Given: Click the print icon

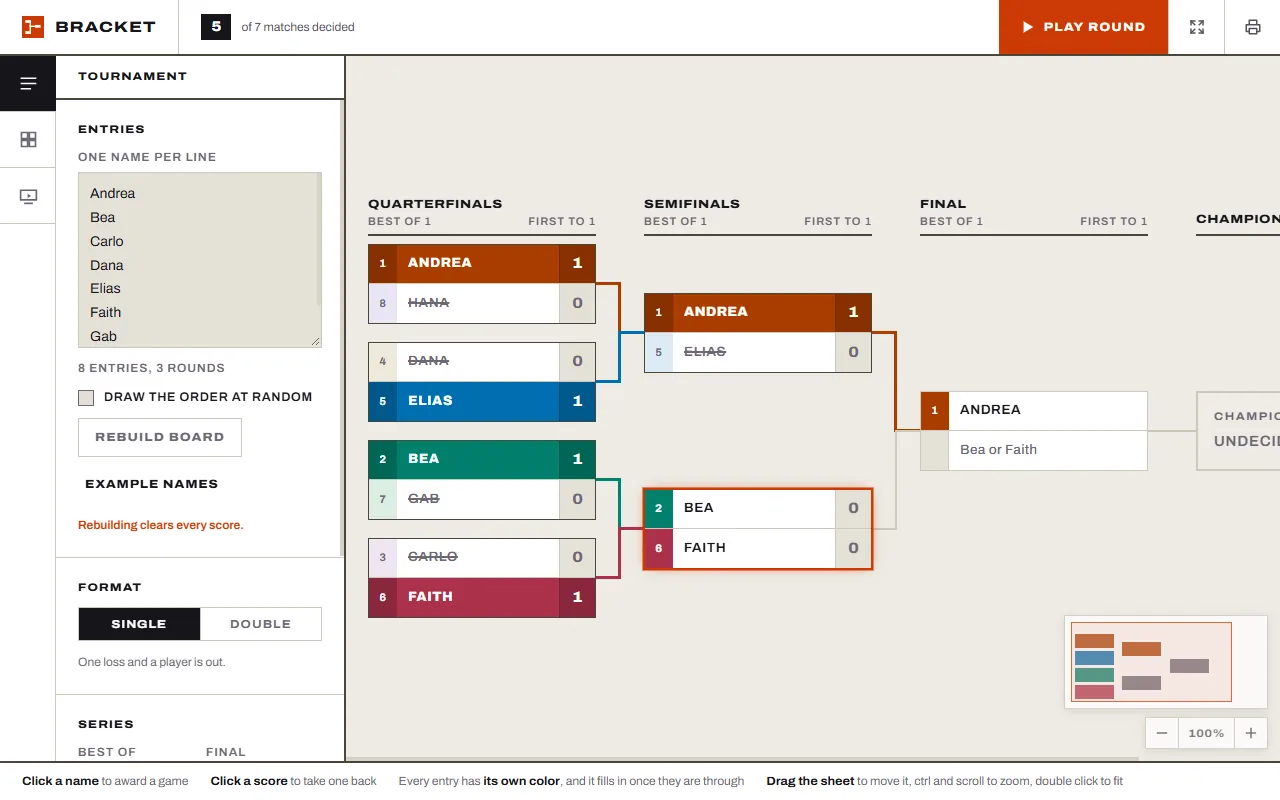Looking at the screenshot, I should (1253, 27).
